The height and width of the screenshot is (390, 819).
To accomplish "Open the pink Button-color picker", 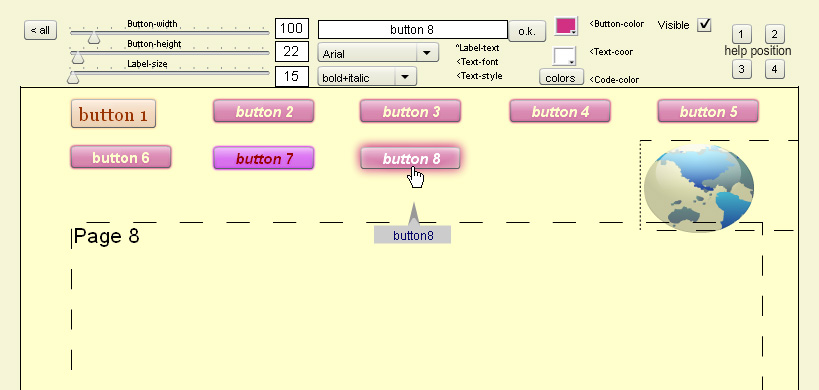I will coord(566,26).
